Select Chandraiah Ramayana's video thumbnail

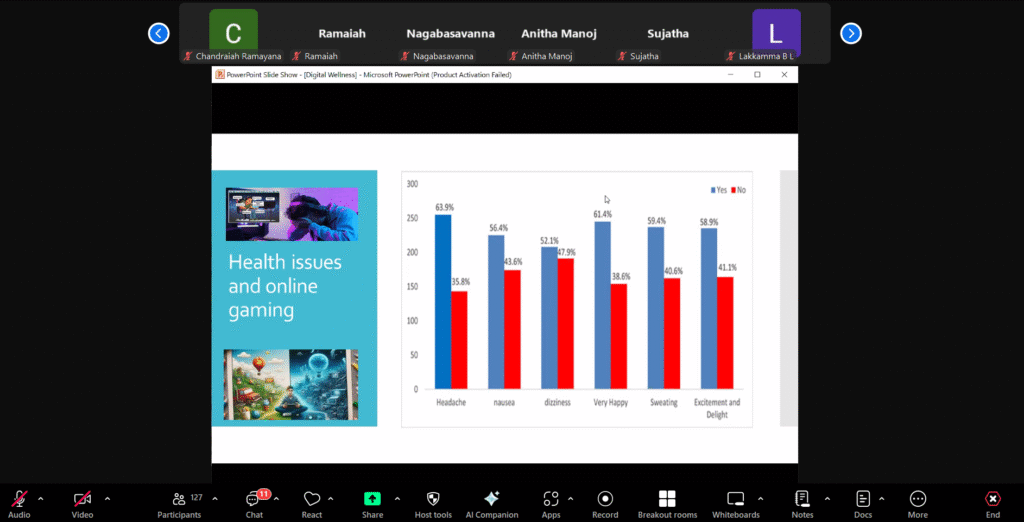tap(233, 35)
